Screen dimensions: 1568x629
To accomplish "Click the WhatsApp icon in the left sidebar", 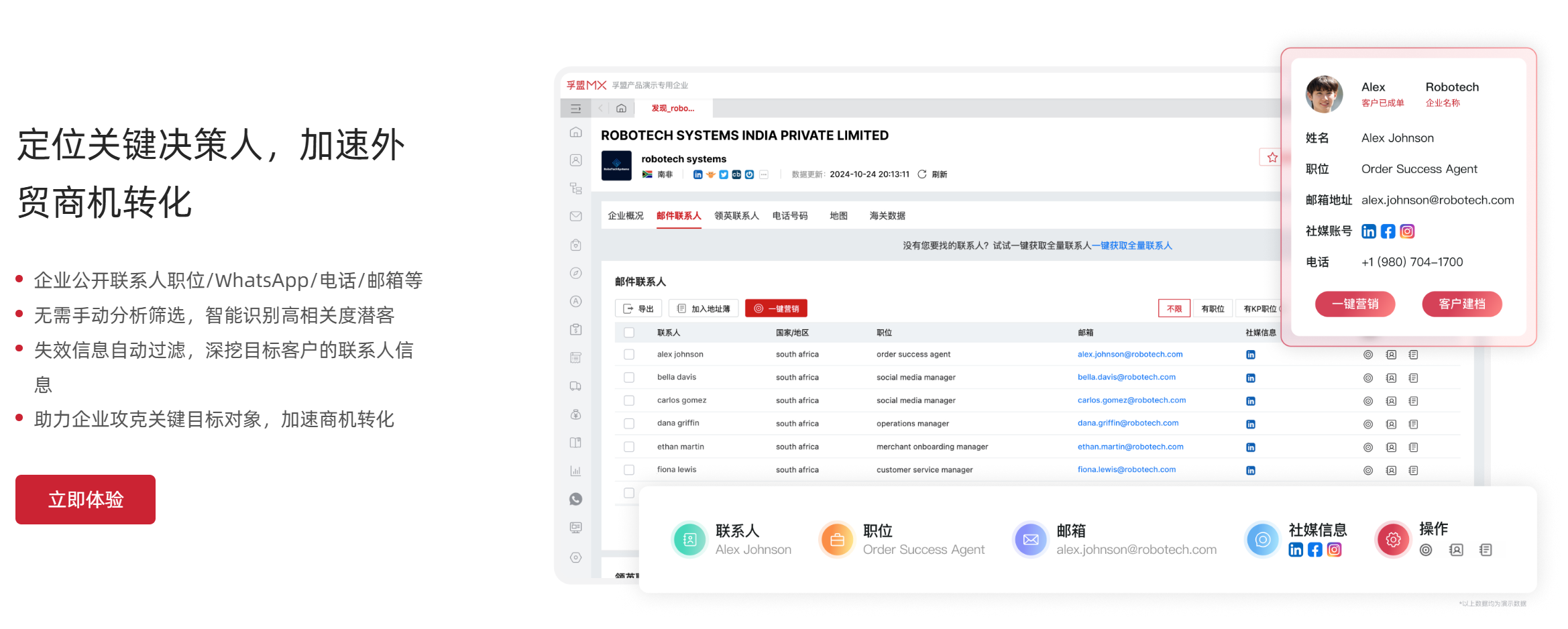I will 575,499.
